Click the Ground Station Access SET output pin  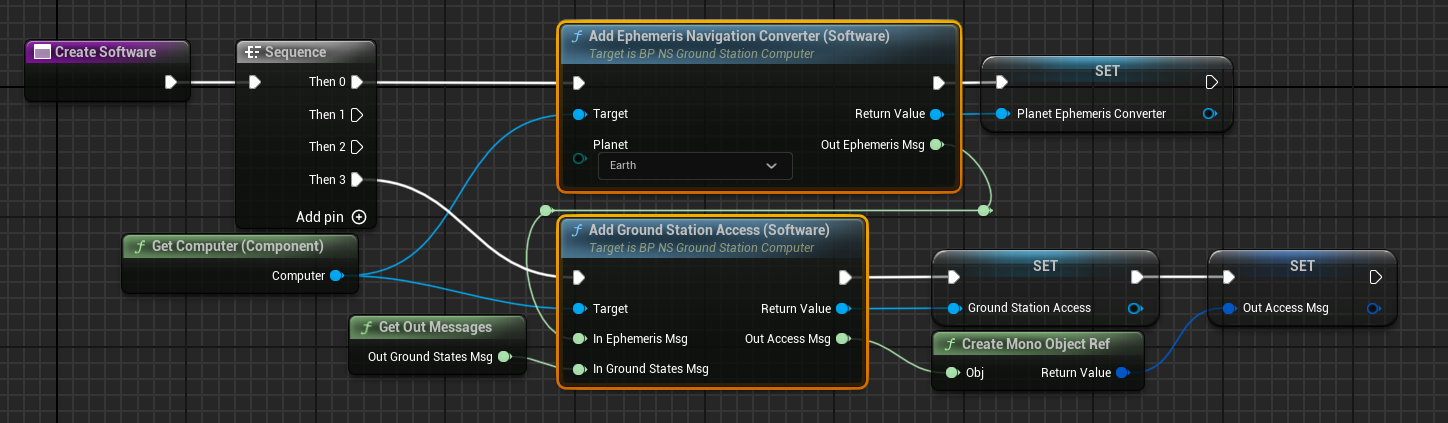point(1136,308)
